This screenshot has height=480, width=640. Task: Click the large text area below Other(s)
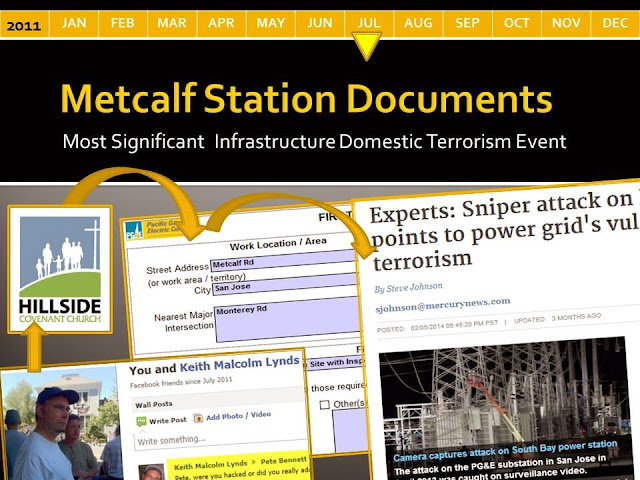(x=351, y=430)
